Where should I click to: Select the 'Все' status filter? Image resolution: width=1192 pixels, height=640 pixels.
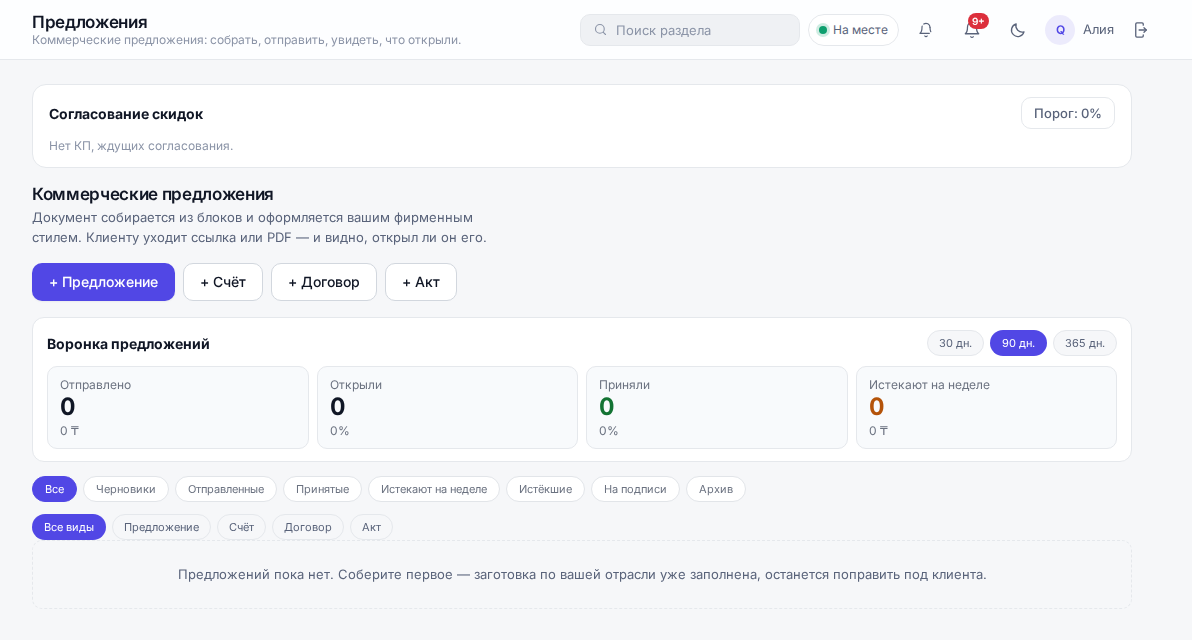click(55, 489)
